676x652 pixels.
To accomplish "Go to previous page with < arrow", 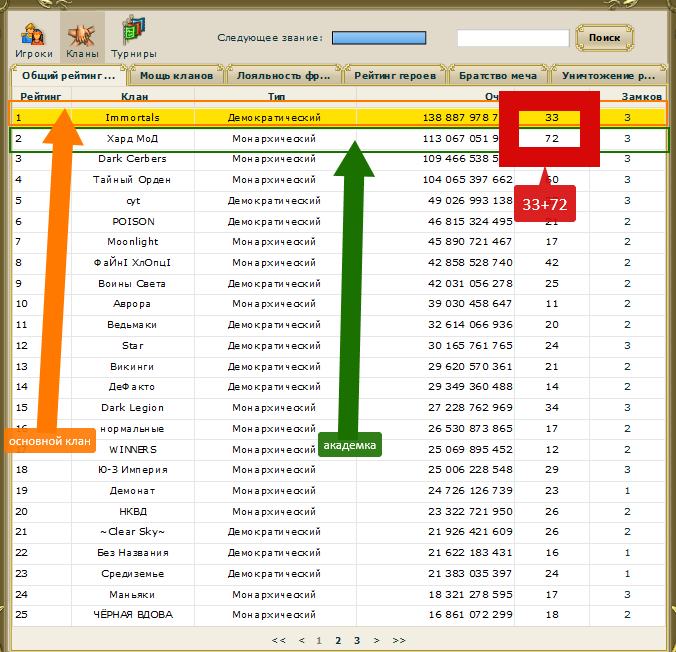I will click(x=301, y=640).
